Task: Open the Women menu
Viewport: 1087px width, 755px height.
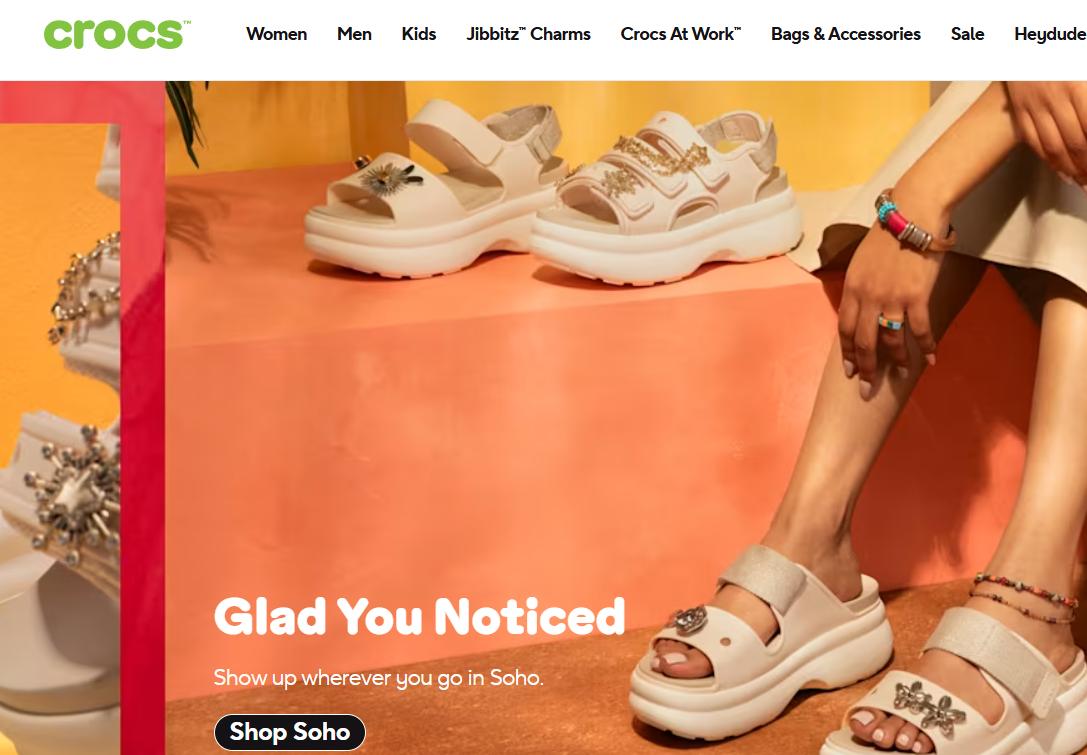Action: [277, 34]
